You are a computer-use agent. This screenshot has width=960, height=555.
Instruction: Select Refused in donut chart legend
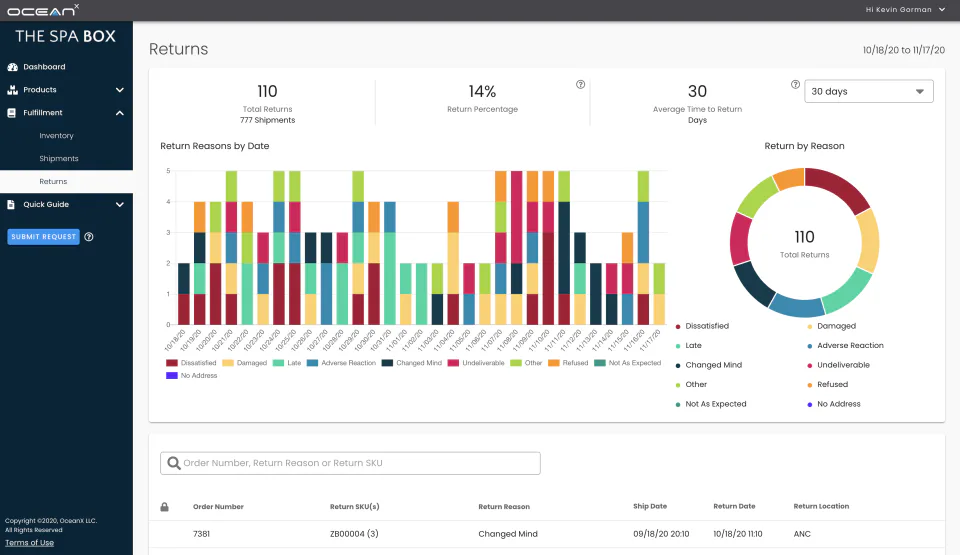tap(828, 385)
